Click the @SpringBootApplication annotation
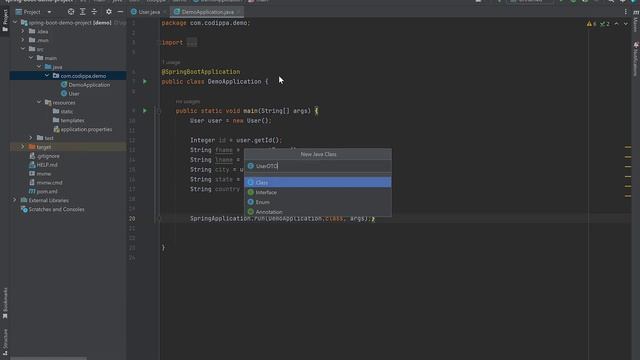This screenshot has width=640, height=360. 201,72
